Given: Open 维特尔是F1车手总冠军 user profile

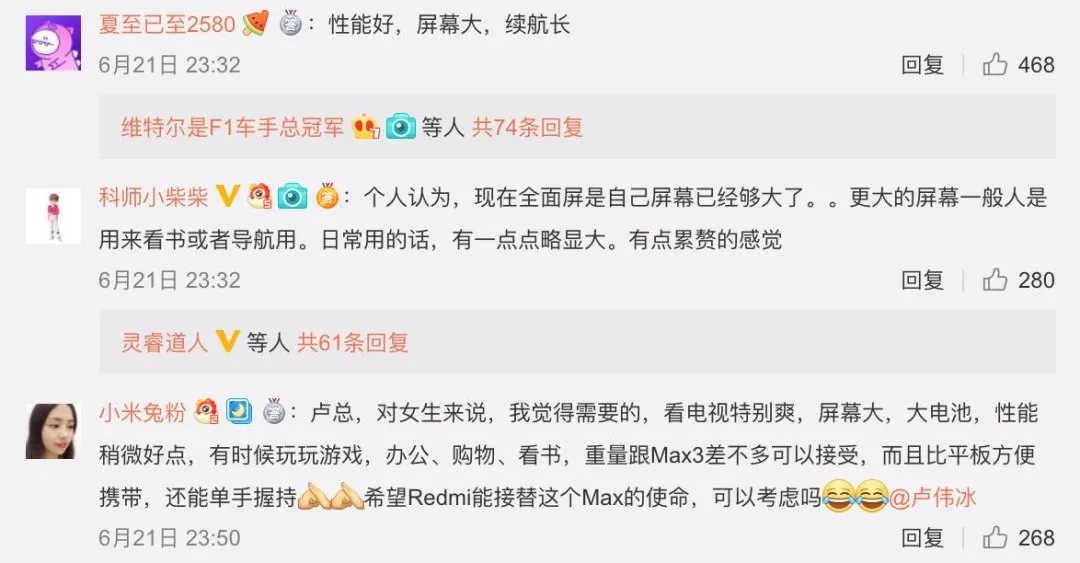Looking at the screenshot, I should pos(232,127).
